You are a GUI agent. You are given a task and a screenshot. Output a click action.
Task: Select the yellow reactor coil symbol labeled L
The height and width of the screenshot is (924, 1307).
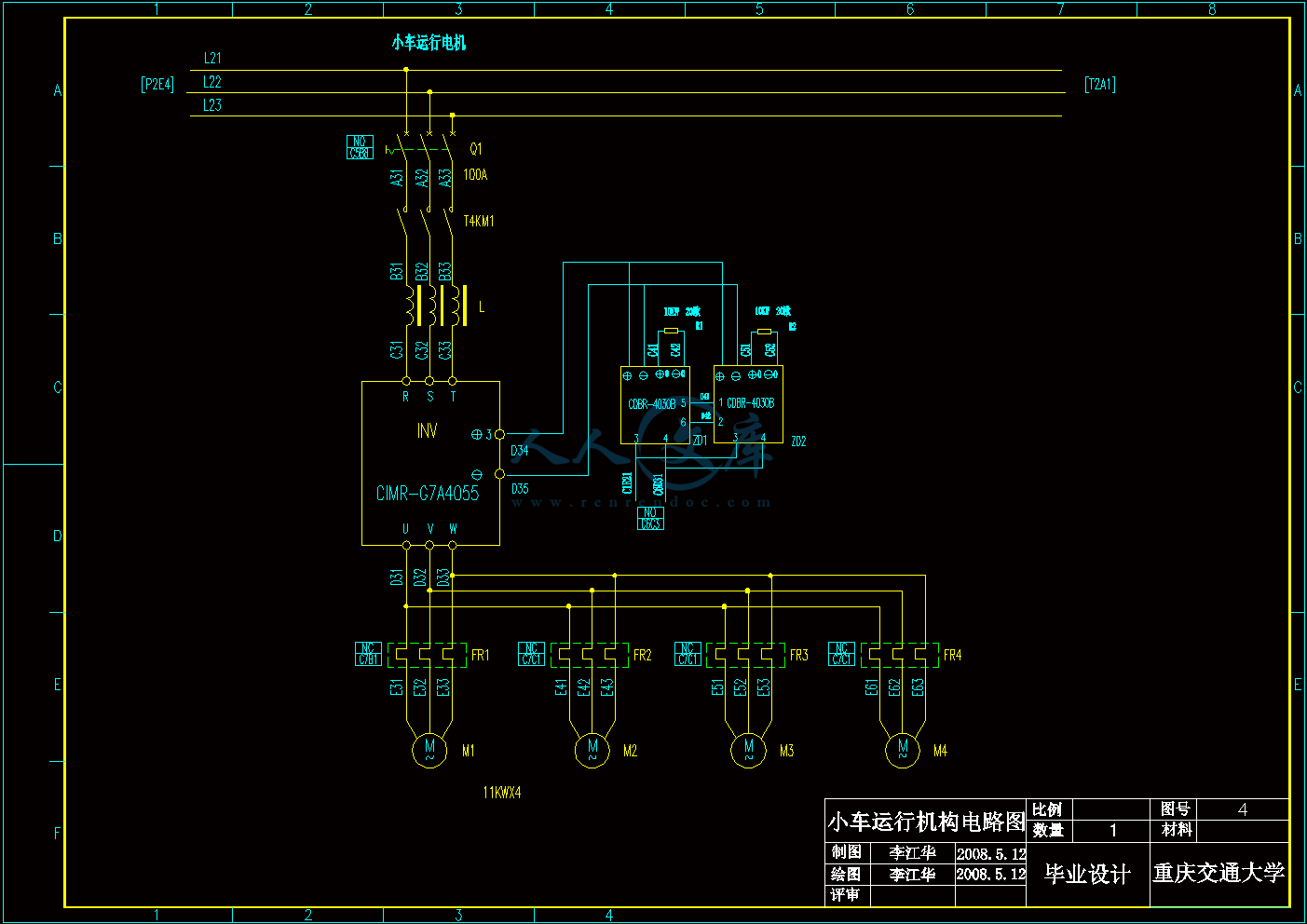pyautogui.click(x=436, y=306)
